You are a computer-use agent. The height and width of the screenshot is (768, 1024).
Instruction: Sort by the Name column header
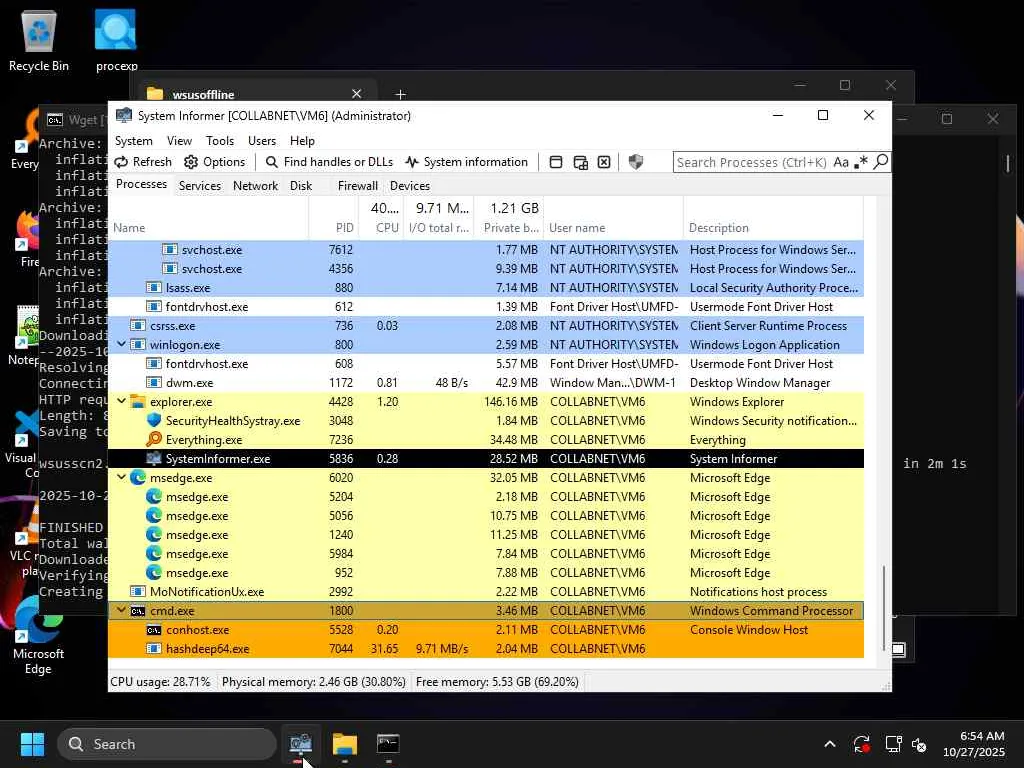click(208, 228)
